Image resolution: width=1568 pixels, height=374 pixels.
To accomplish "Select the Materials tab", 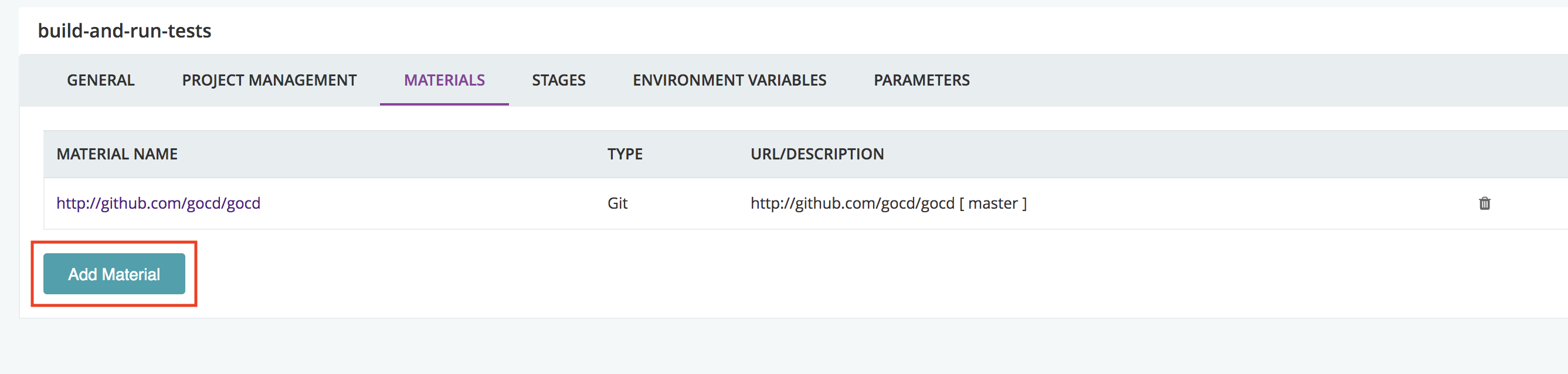I will click(x=444, y=80).
